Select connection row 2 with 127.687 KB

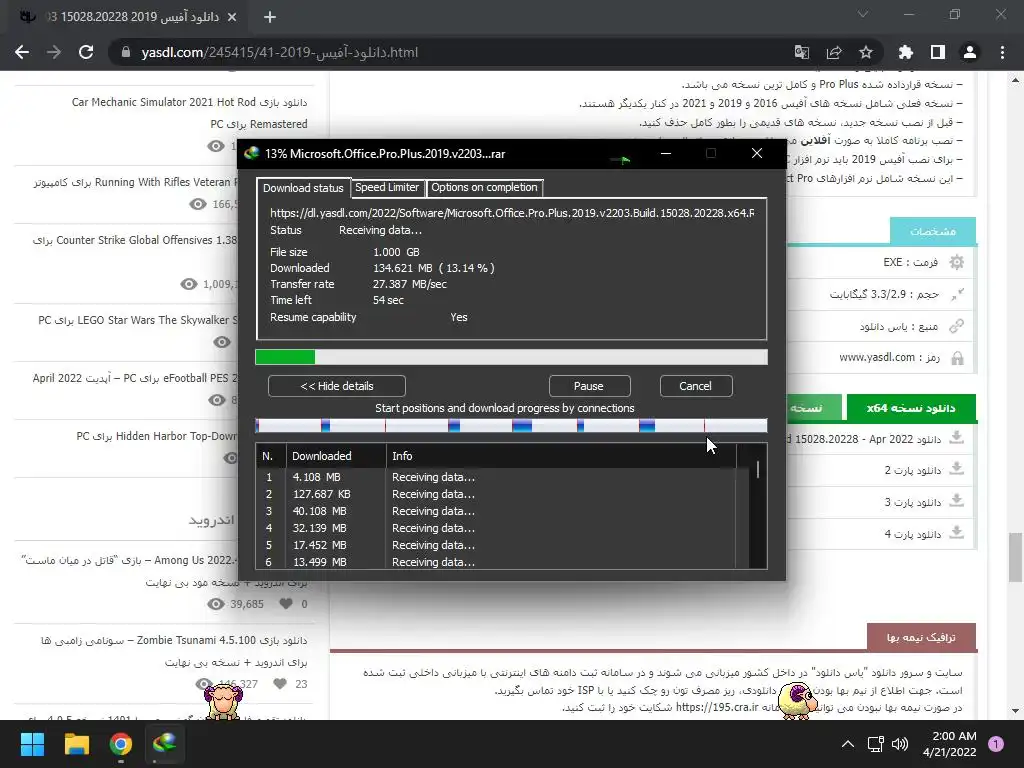pos(496,494)
